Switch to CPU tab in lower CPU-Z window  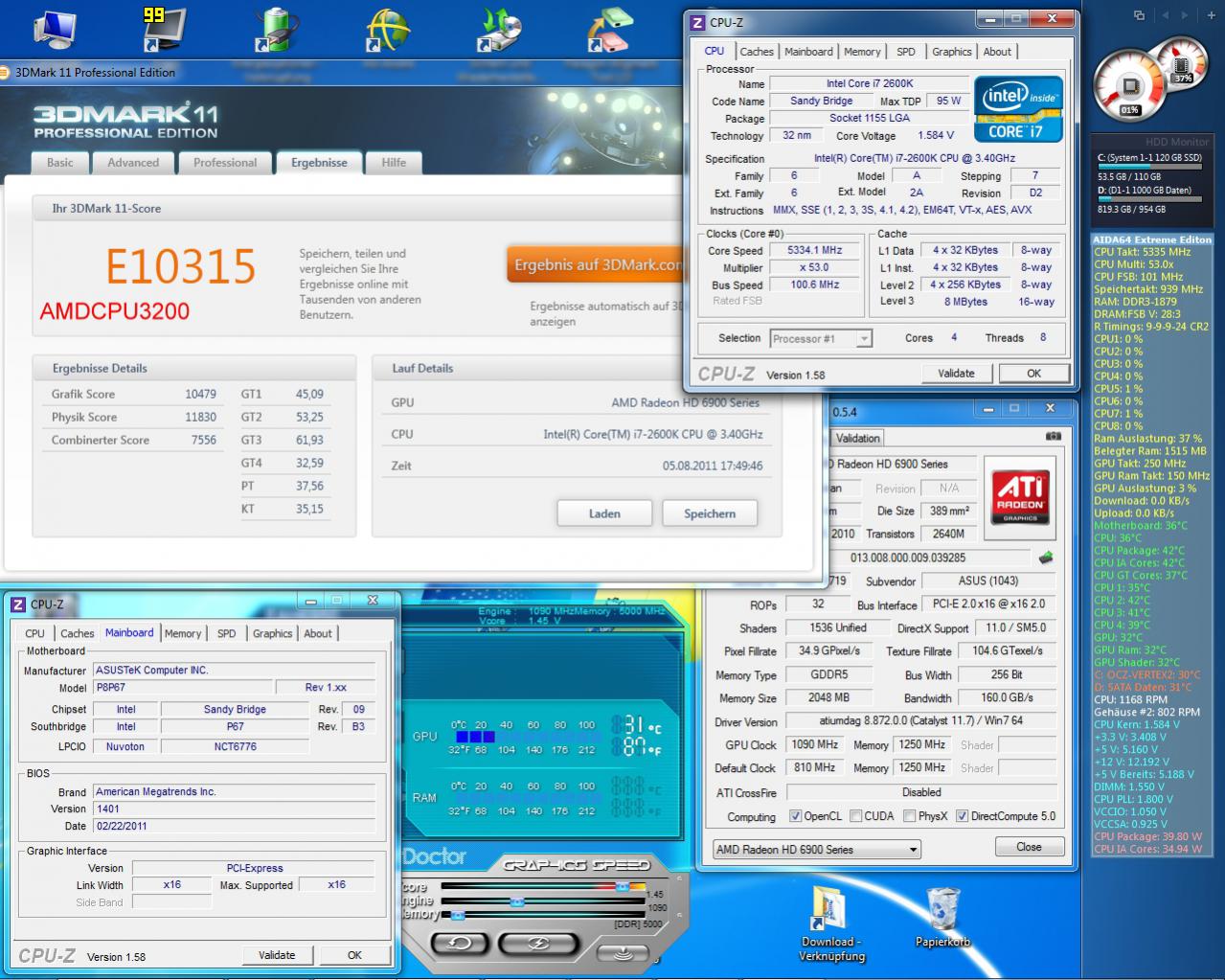pos(34,633)
